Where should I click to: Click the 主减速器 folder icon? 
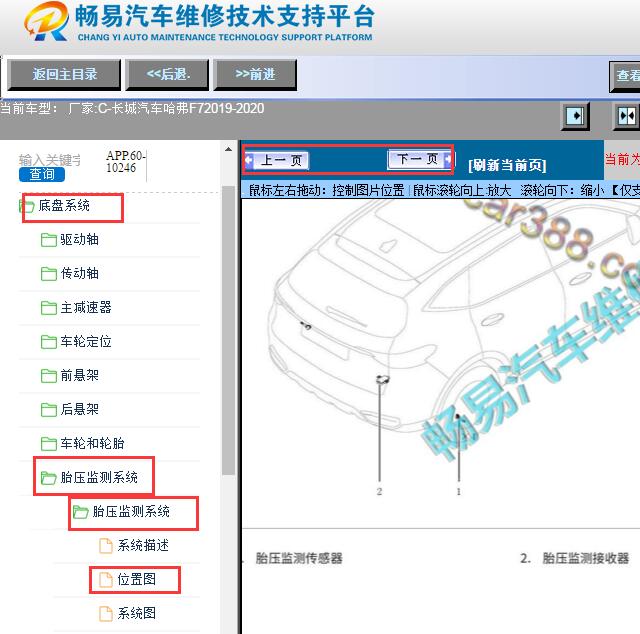coord(49,308)
